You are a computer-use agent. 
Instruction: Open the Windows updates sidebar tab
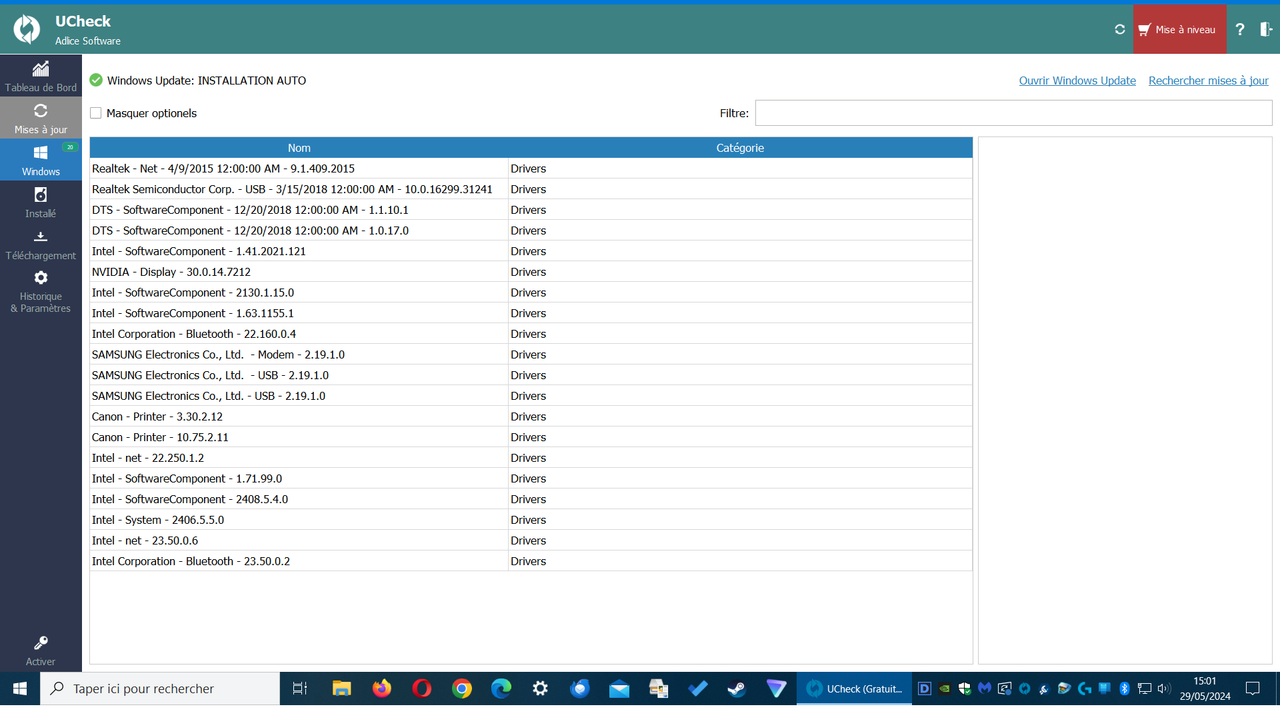[41, 160]
